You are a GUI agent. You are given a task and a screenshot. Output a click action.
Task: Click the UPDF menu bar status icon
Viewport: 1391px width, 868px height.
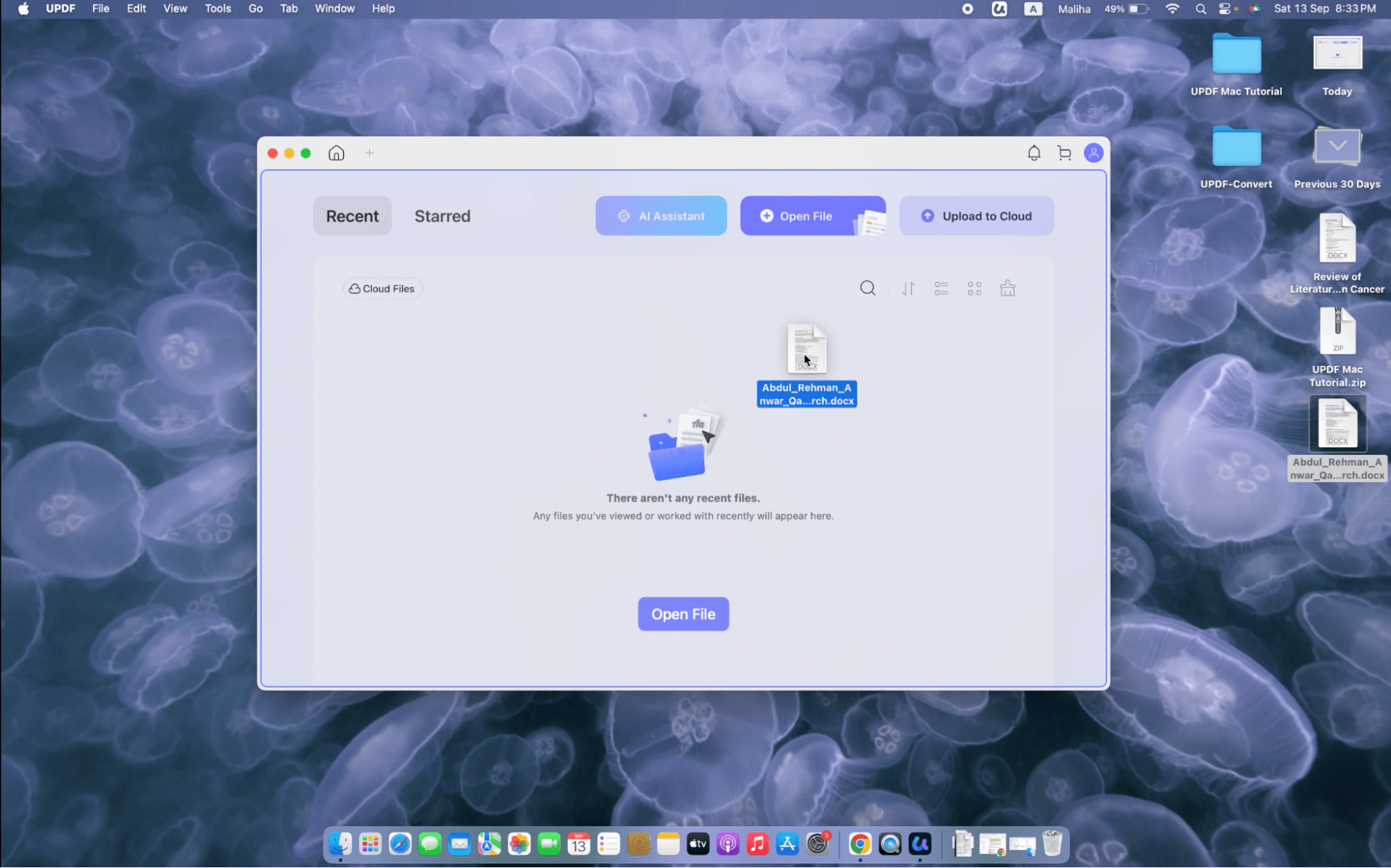(x=999, y=9)
